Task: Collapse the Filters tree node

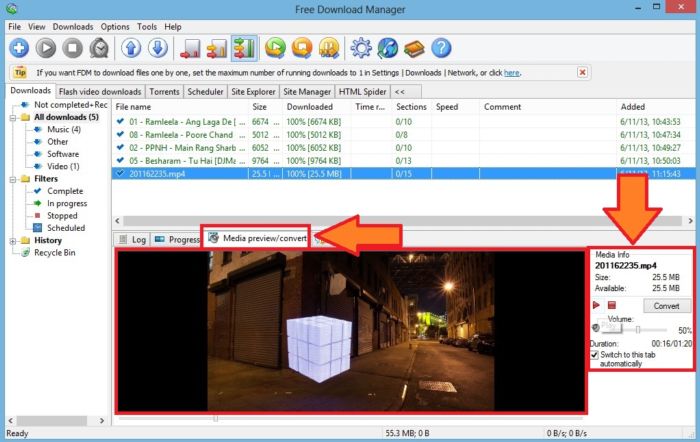Action: 13,179
